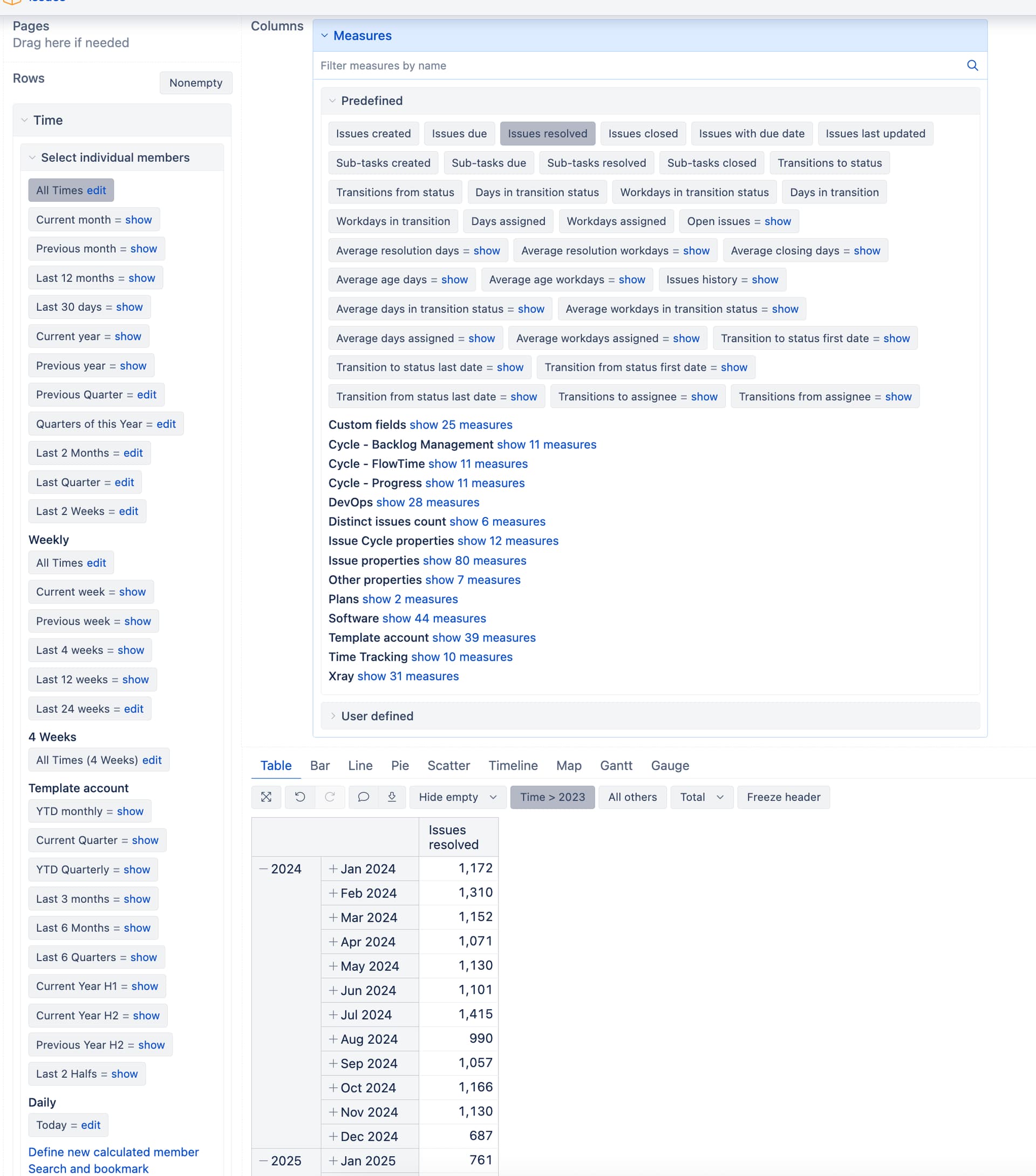The height and width of the screenshot is (1176, 1036).
Task: Collapse the 2024 year minus icon
Action: pyautogui.click(x=263, y=869)
